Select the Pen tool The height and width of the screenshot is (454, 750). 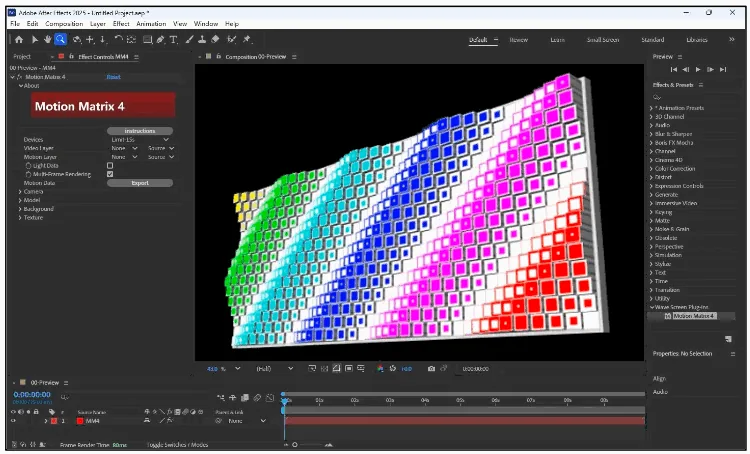point(161,40)
